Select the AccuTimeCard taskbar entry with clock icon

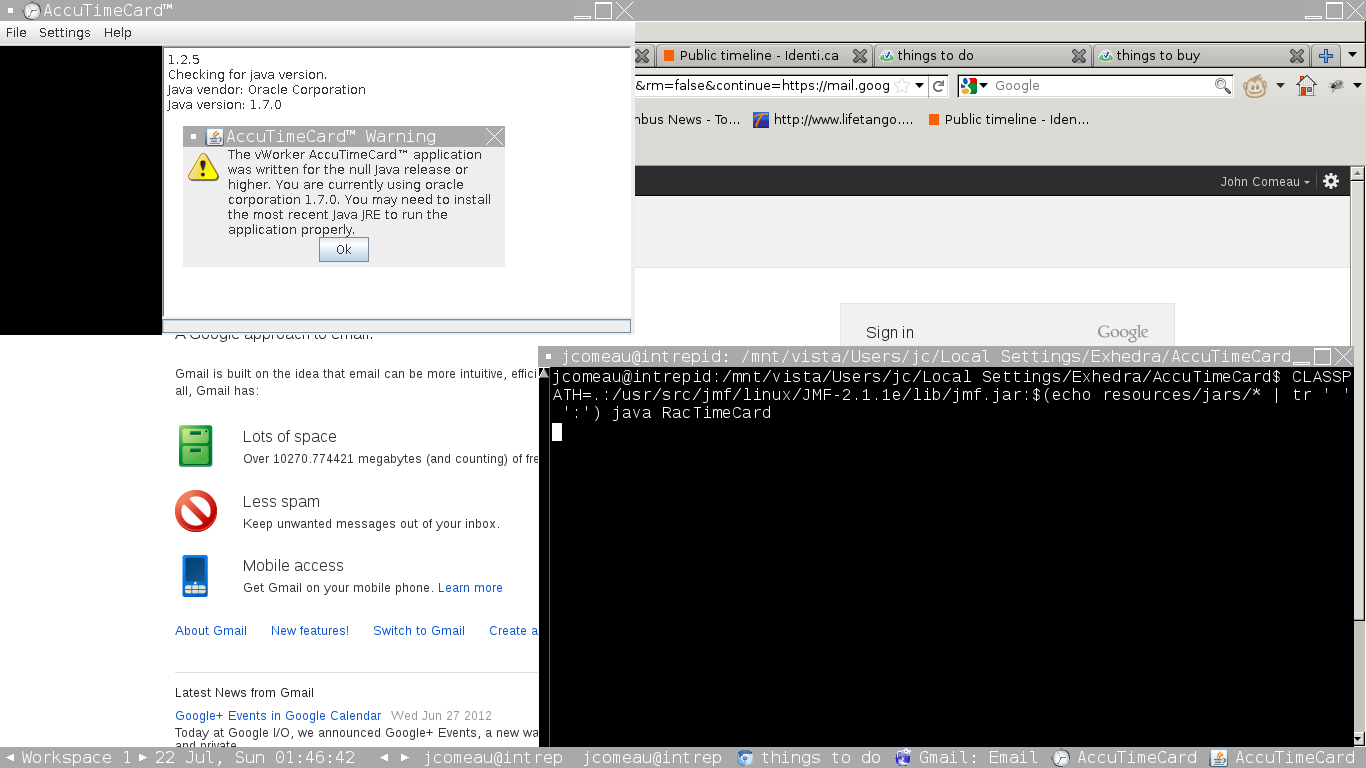tap(1125, 758)
